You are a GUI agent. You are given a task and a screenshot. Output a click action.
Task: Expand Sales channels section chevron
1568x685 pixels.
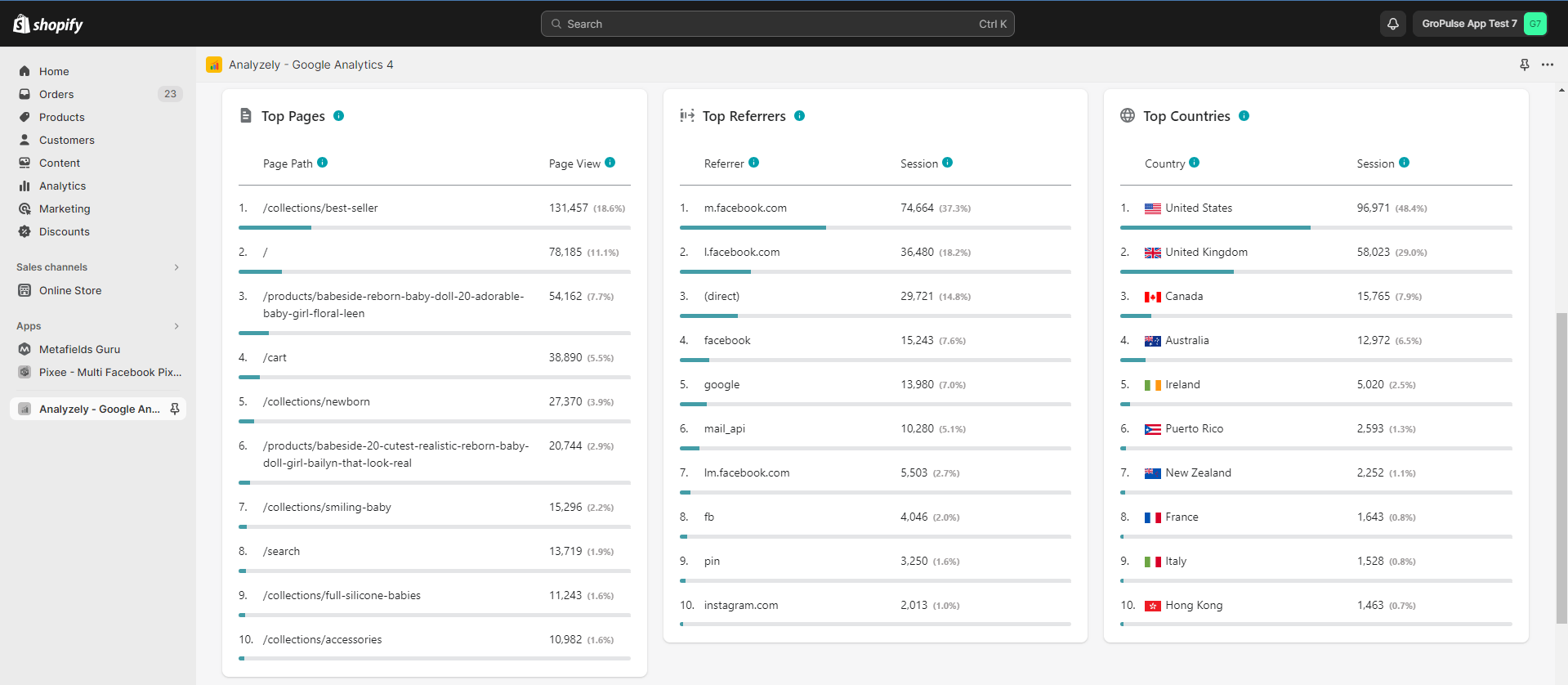(x=176, y=267)
